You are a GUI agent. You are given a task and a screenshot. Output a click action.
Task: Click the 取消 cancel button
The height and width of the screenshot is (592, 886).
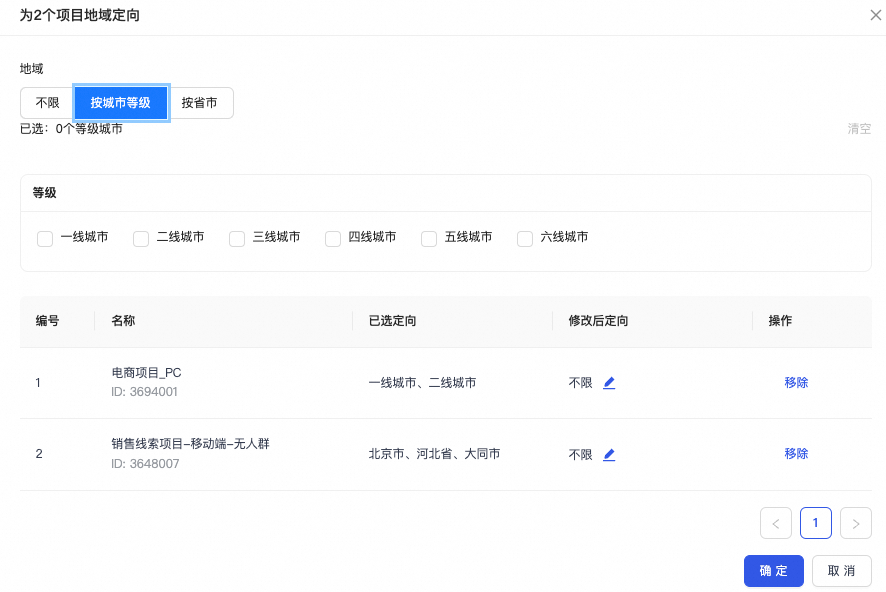tap(841, 571)
